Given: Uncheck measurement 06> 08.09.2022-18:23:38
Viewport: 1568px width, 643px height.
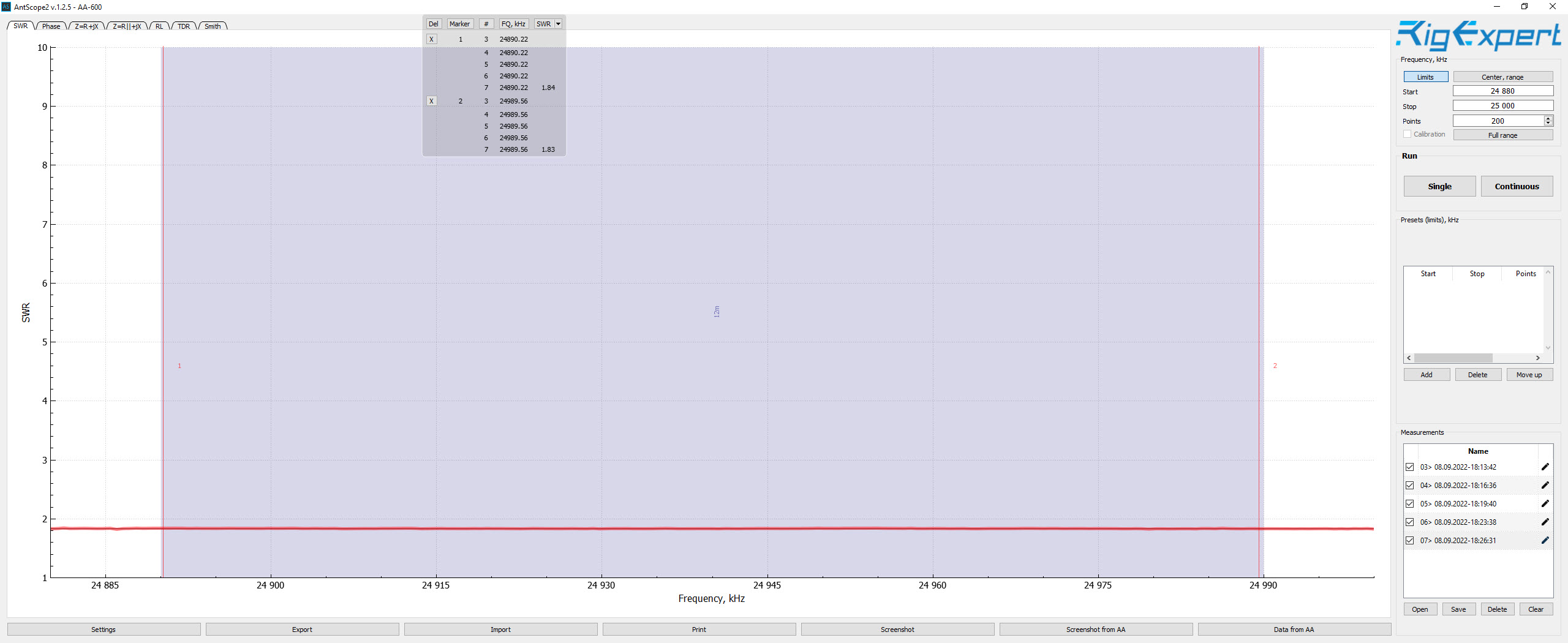Looking at the screenshot, I should click(1410, 522).
